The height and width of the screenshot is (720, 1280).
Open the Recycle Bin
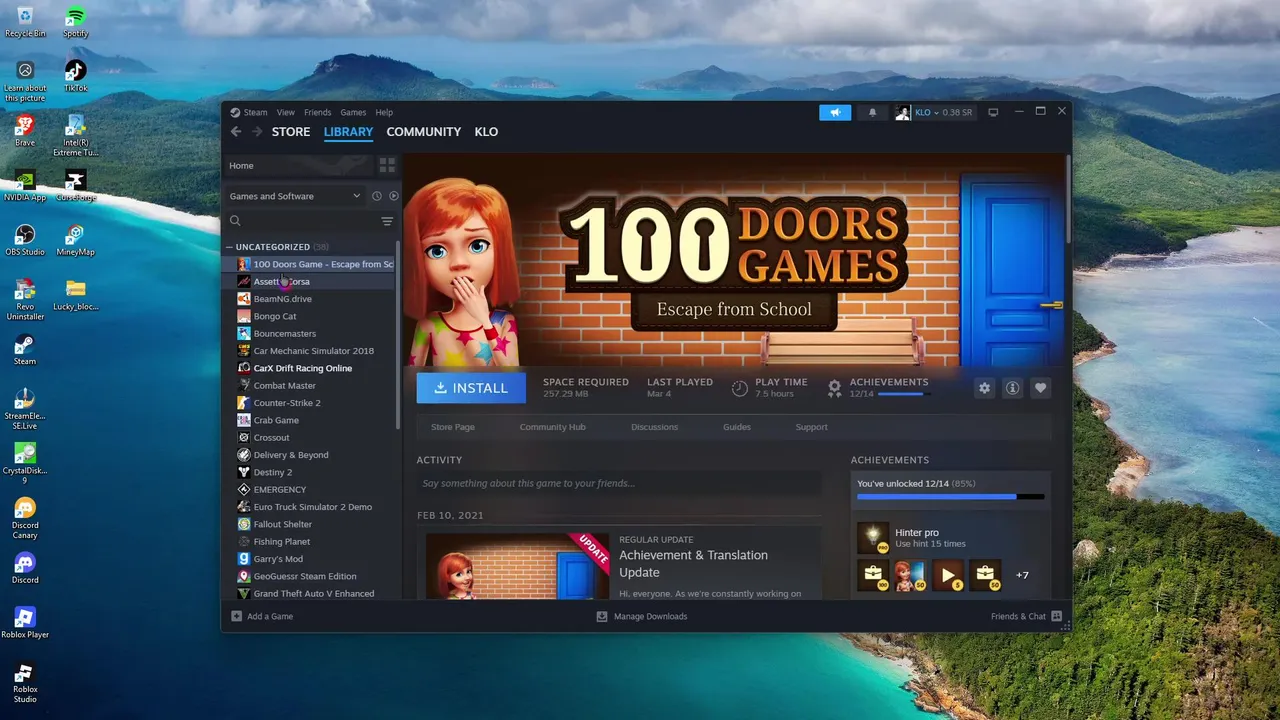(25, 22)
